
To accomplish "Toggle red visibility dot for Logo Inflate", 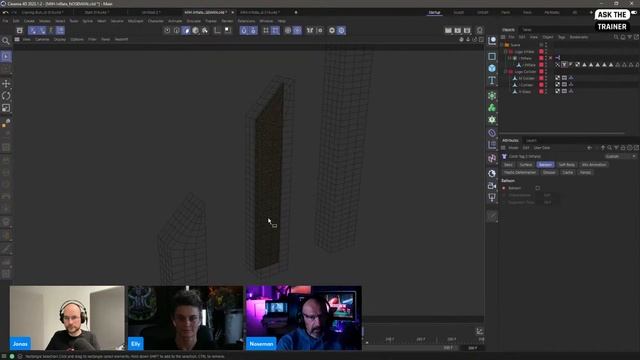I will point(541,52).
